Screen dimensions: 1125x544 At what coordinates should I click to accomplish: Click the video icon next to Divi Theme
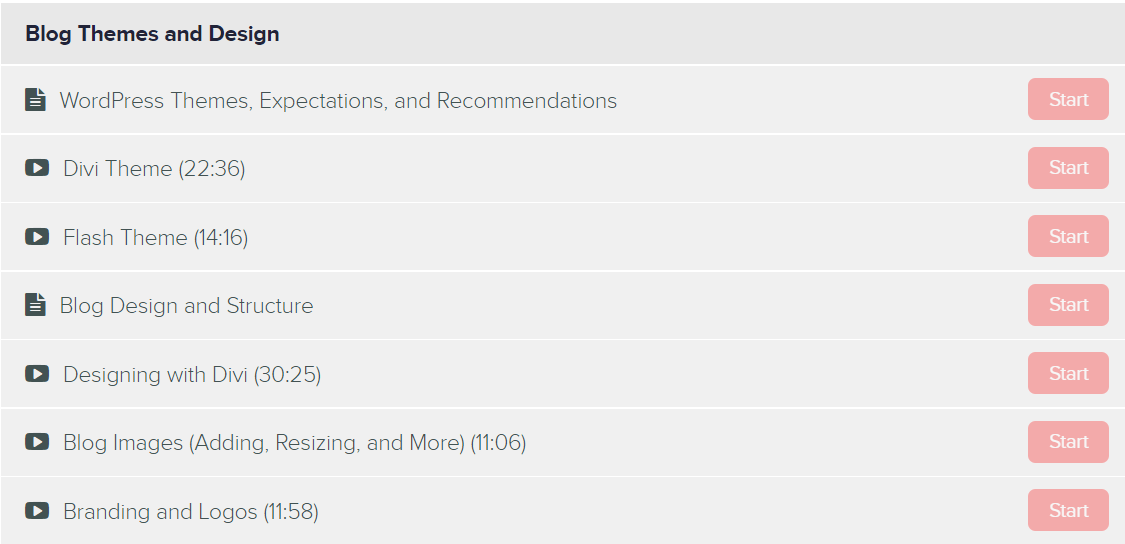[37, 168]
